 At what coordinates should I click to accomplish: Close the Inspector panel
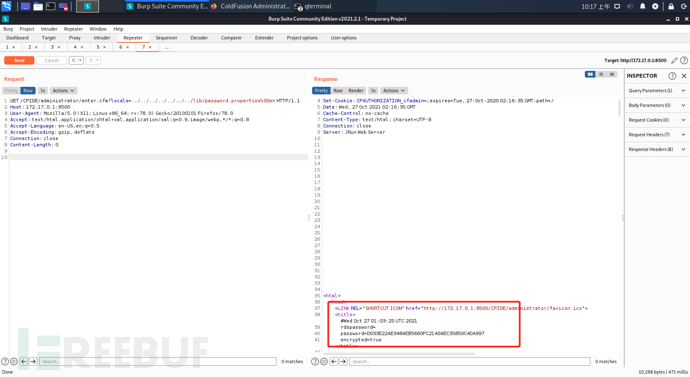pos(684,76)
